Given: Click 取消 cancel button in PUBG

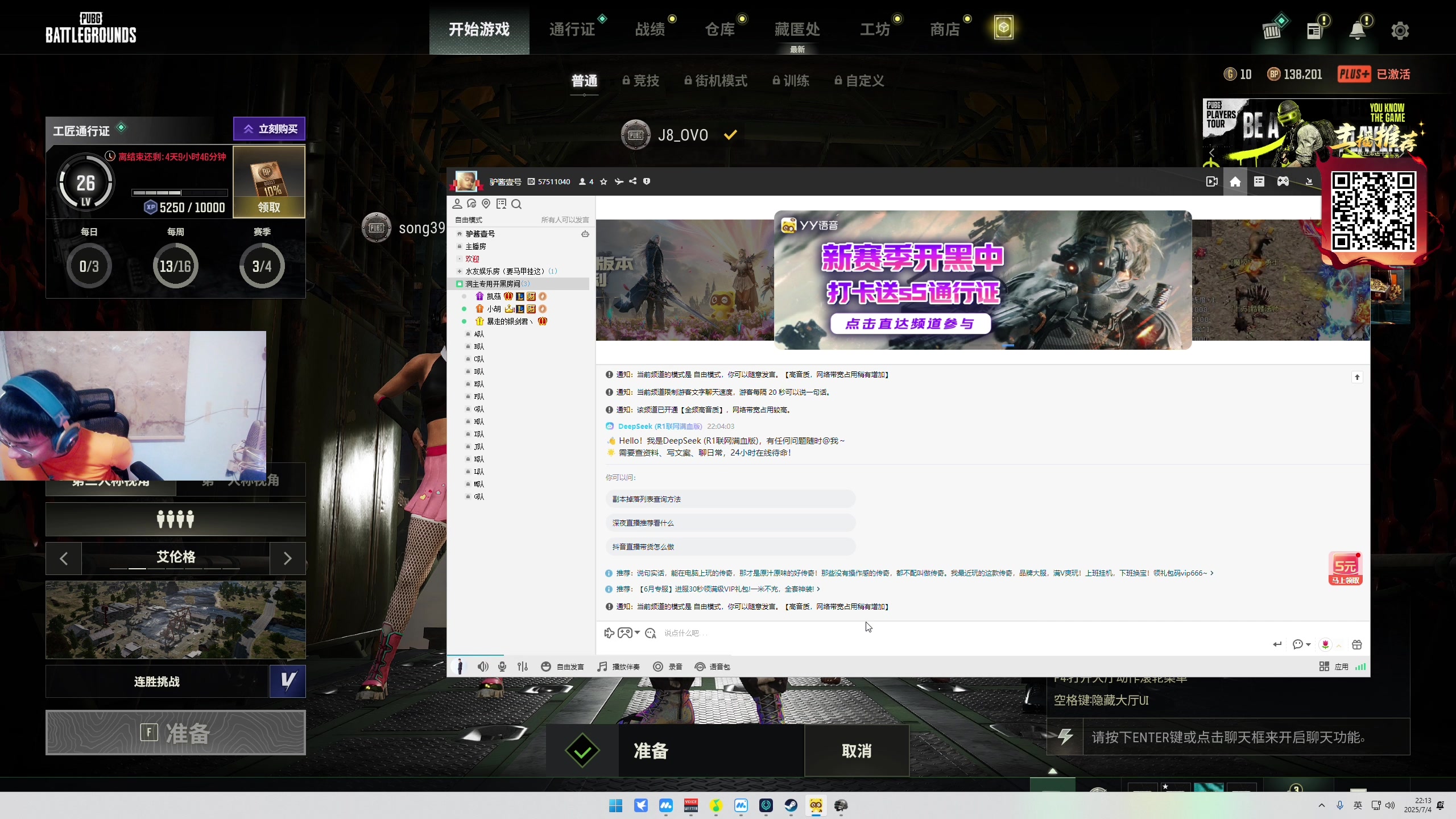Looking at the screenshot, I should [857, 751].
